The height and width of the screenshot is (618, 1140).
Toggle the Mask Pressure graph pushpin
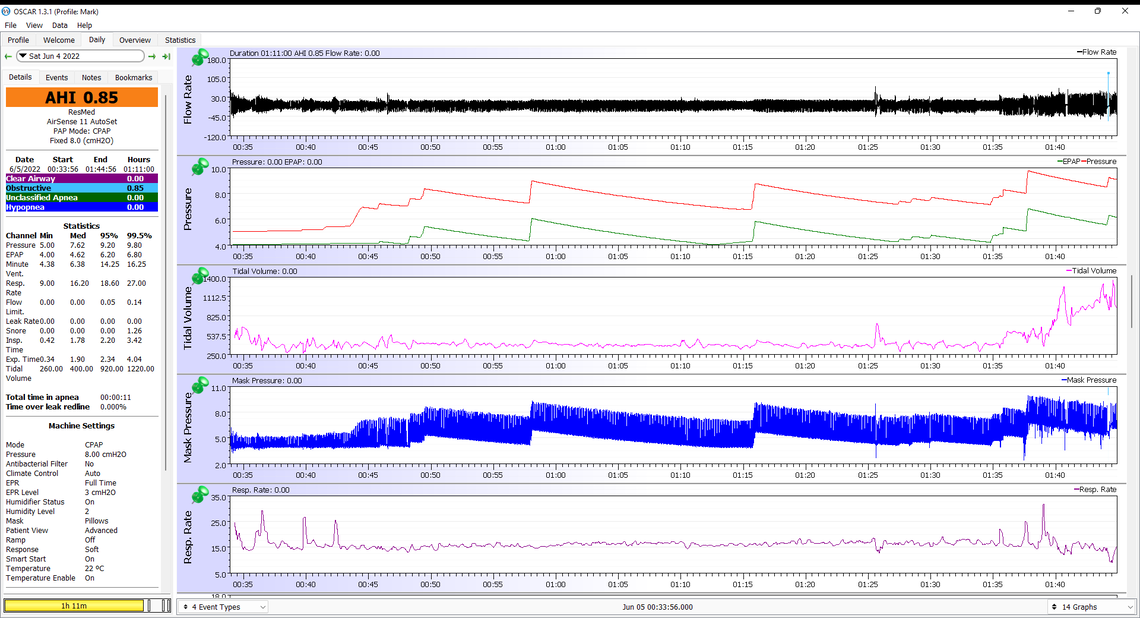200,385
